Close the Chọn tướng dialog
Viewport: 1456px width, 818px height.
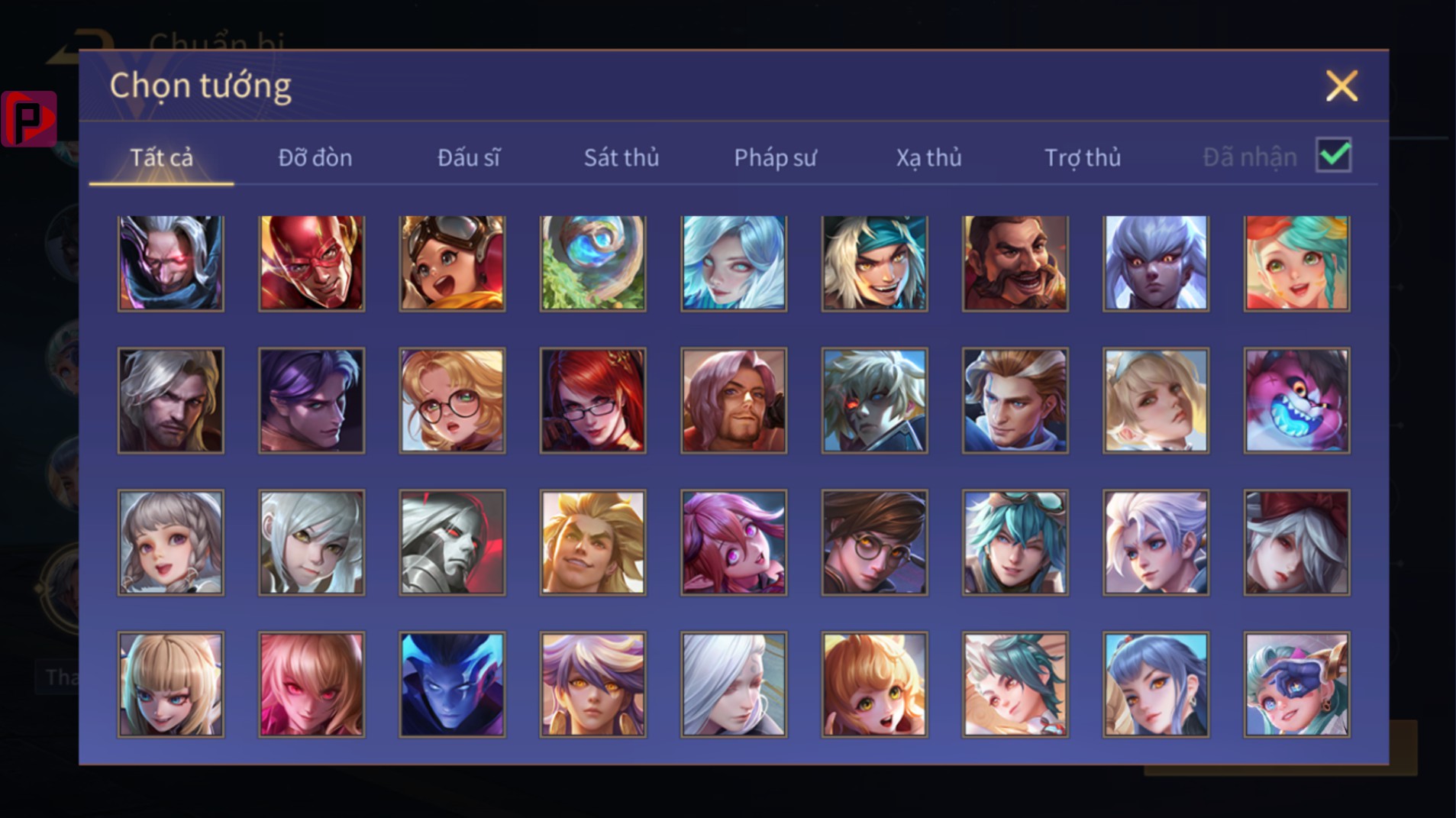pos(1341,86)
